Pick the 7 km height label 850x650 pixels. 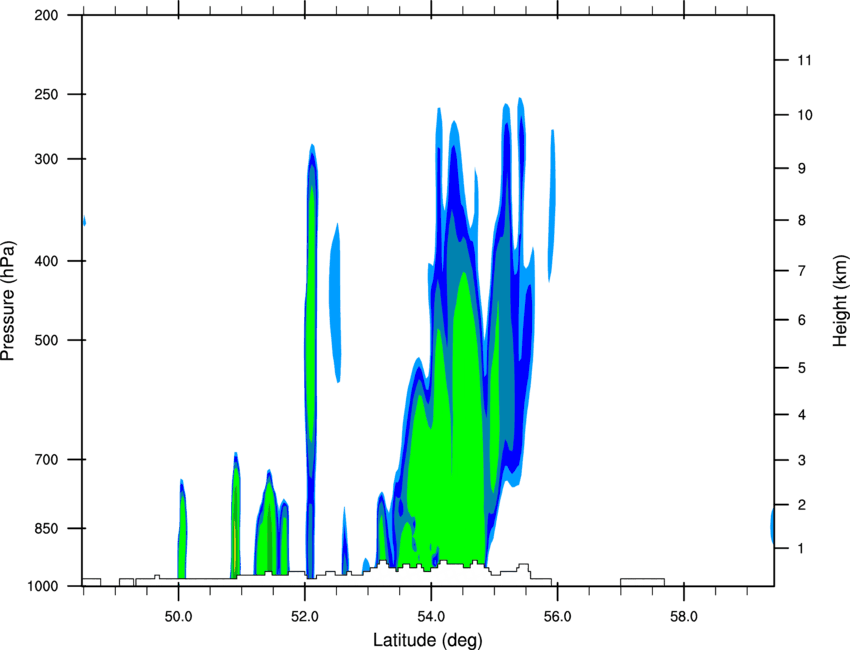click(x=801, y=271)
